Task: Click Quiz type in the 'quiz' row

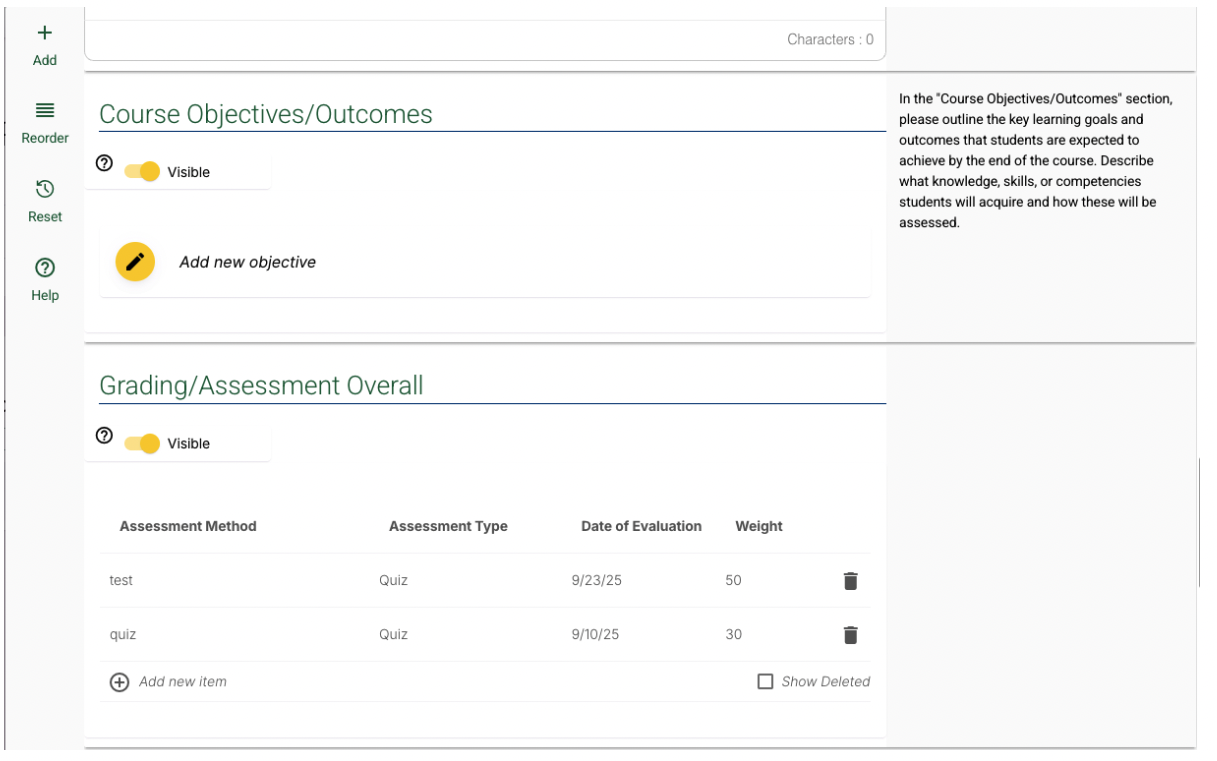Action: point(393,635)
